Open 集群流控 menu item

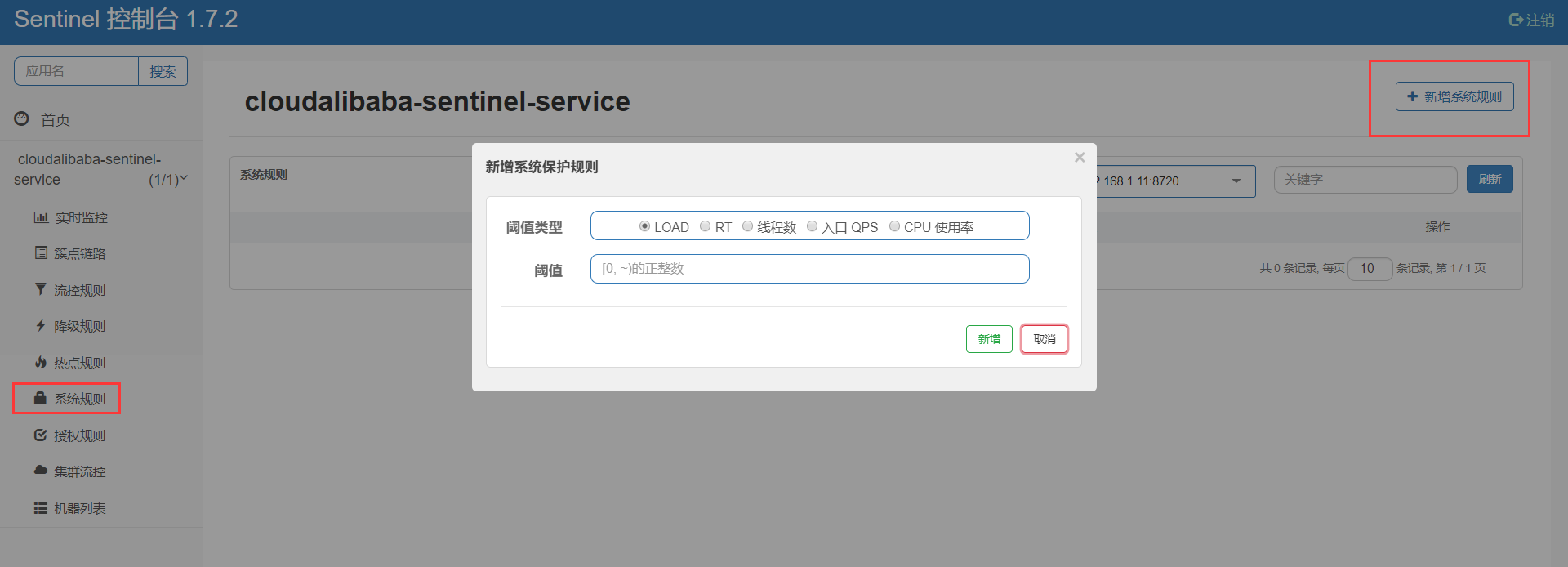point(80,471)
